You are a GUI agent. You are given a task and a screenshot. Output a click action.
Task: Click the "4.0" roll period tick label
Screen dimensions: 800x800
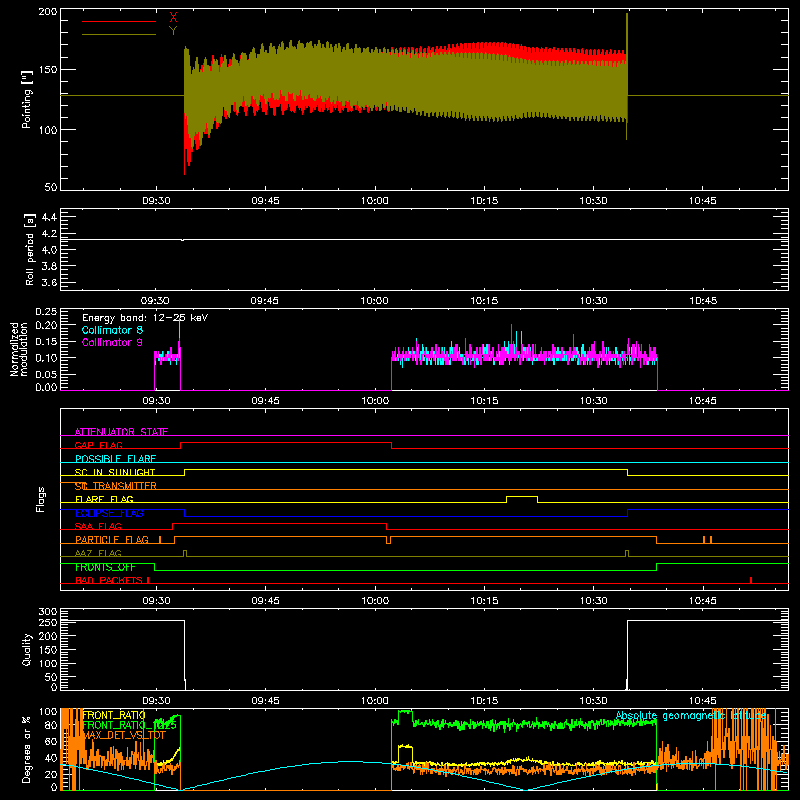coord(49,250)
